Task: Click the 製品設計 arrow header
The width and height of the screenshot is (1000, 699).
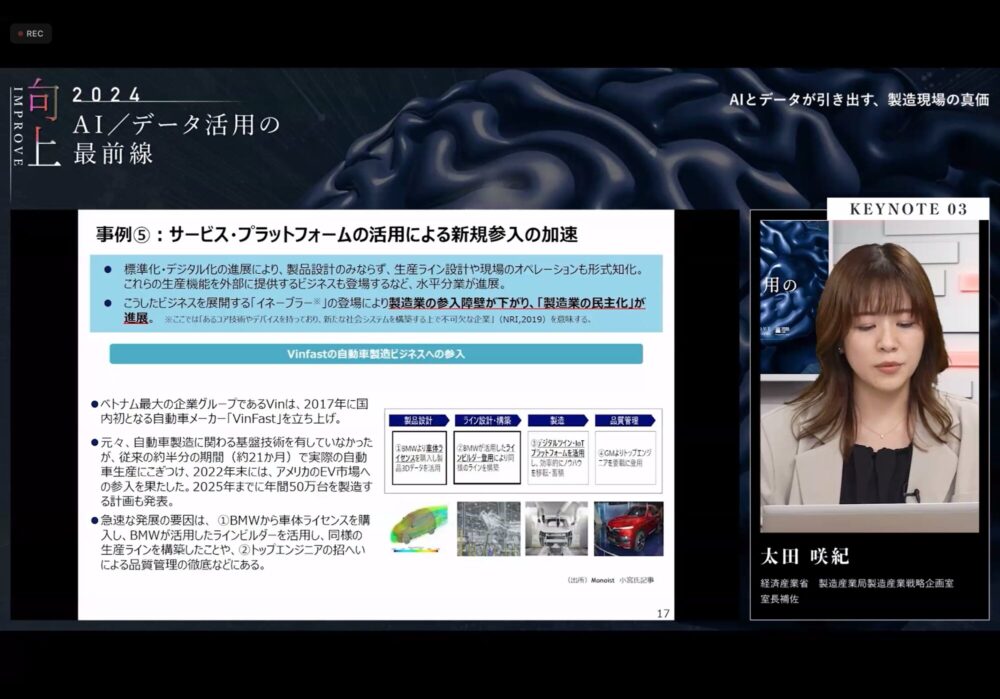Action: (x=416, y=420)
